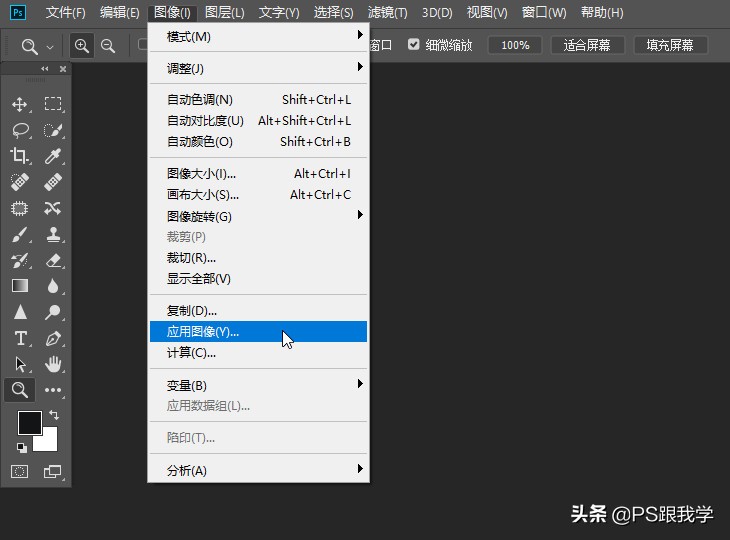
Task: Toggle Quick Mask mode
Action: 20,472
